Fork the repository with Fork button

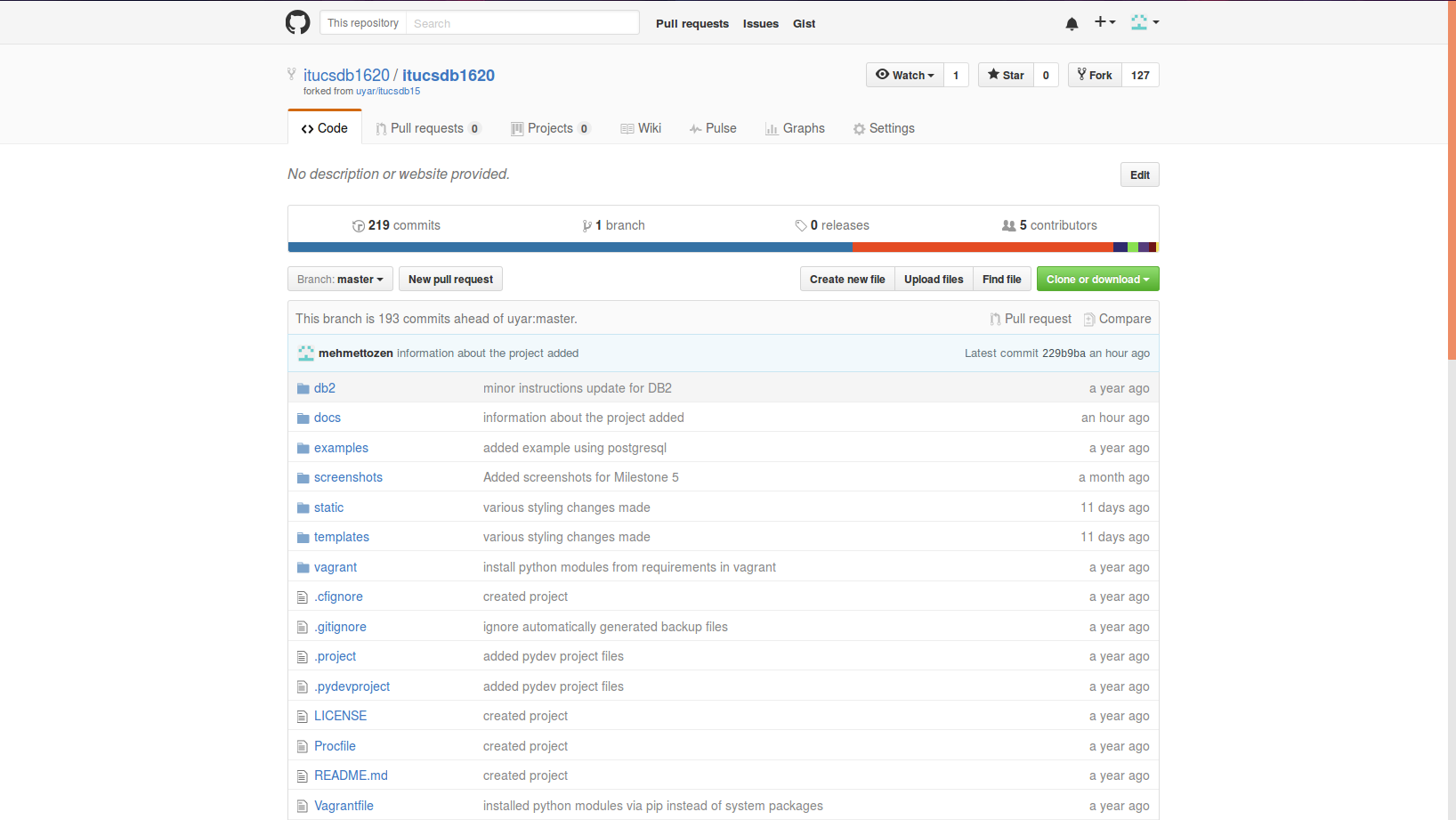[1095, 75]
